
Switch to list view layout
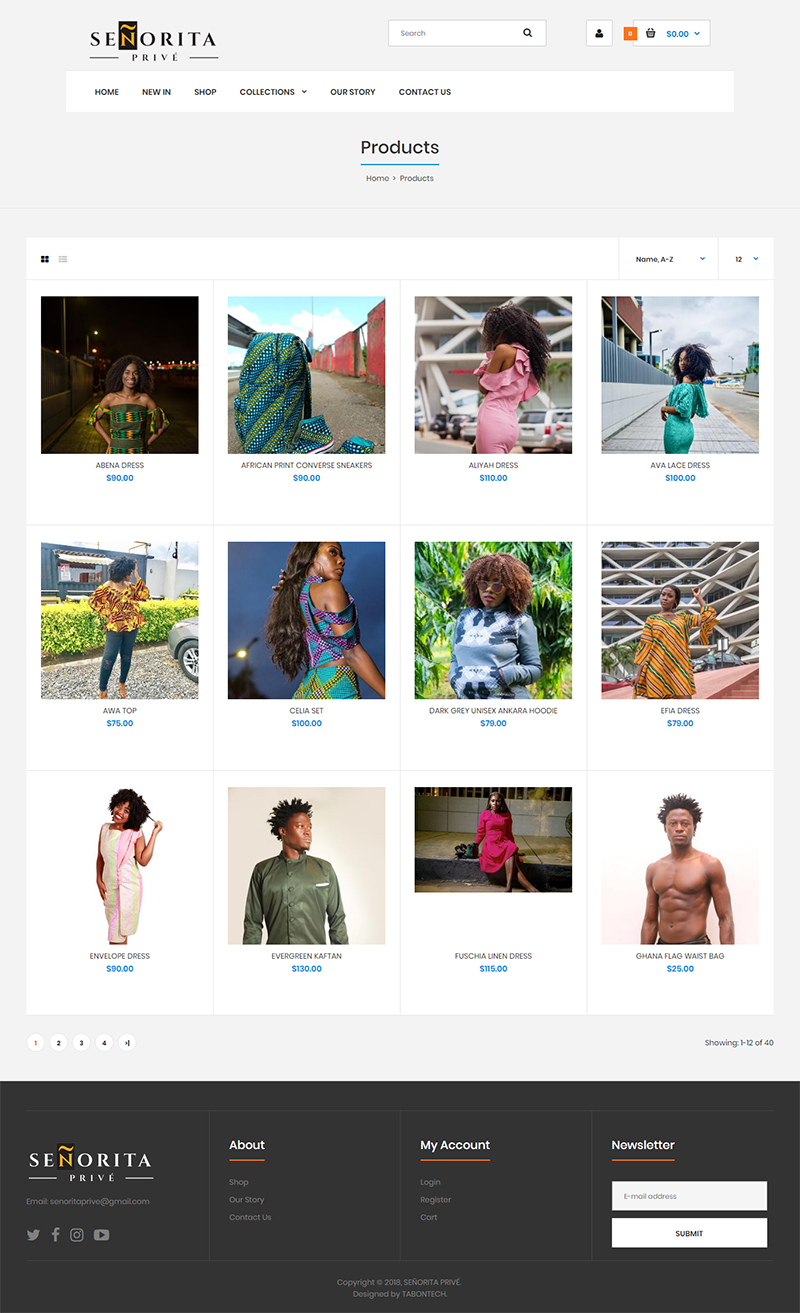(x=63, y=259)
